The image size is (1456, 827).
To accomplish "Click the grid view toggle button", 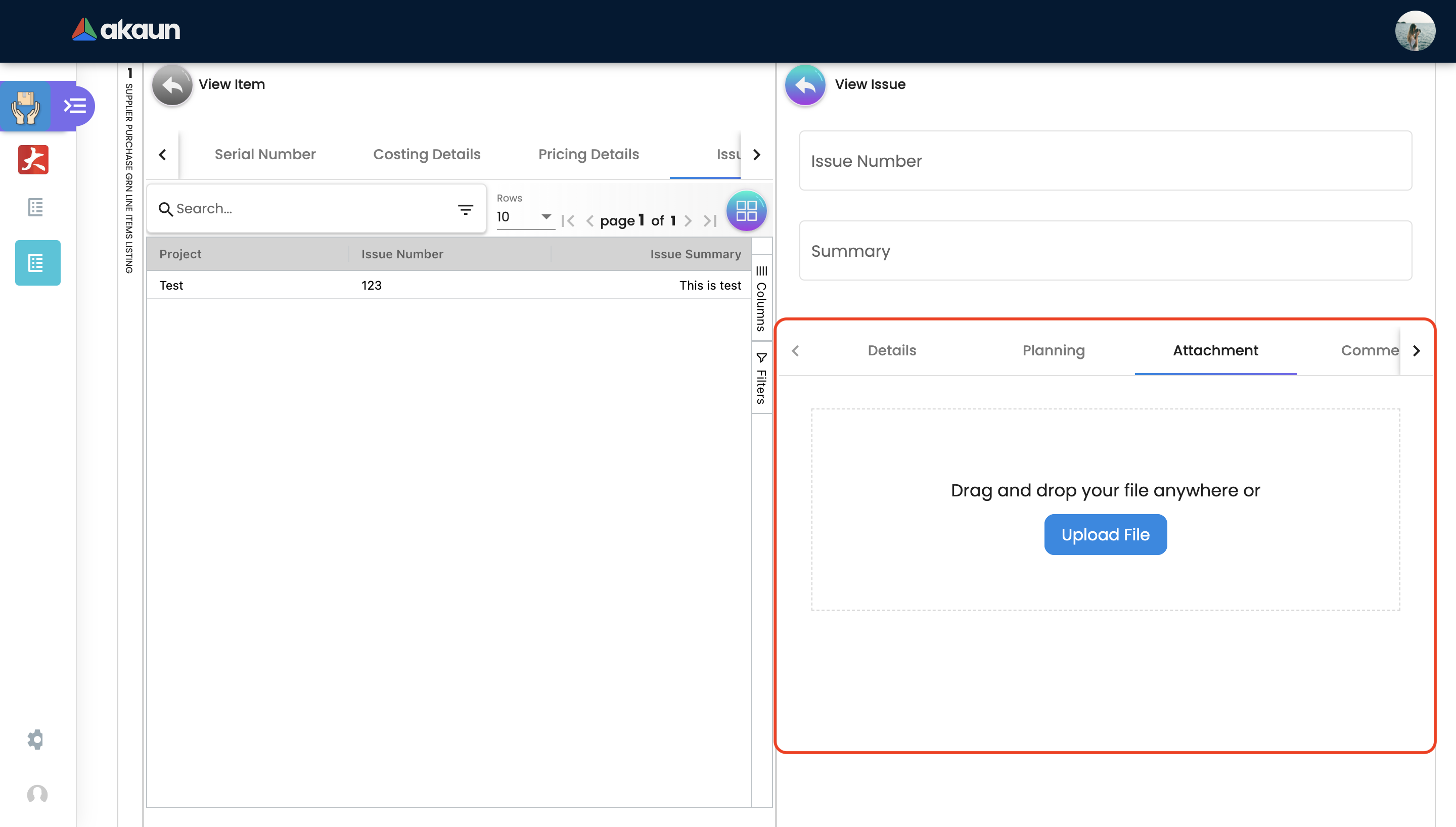I will tap(746, 211).
